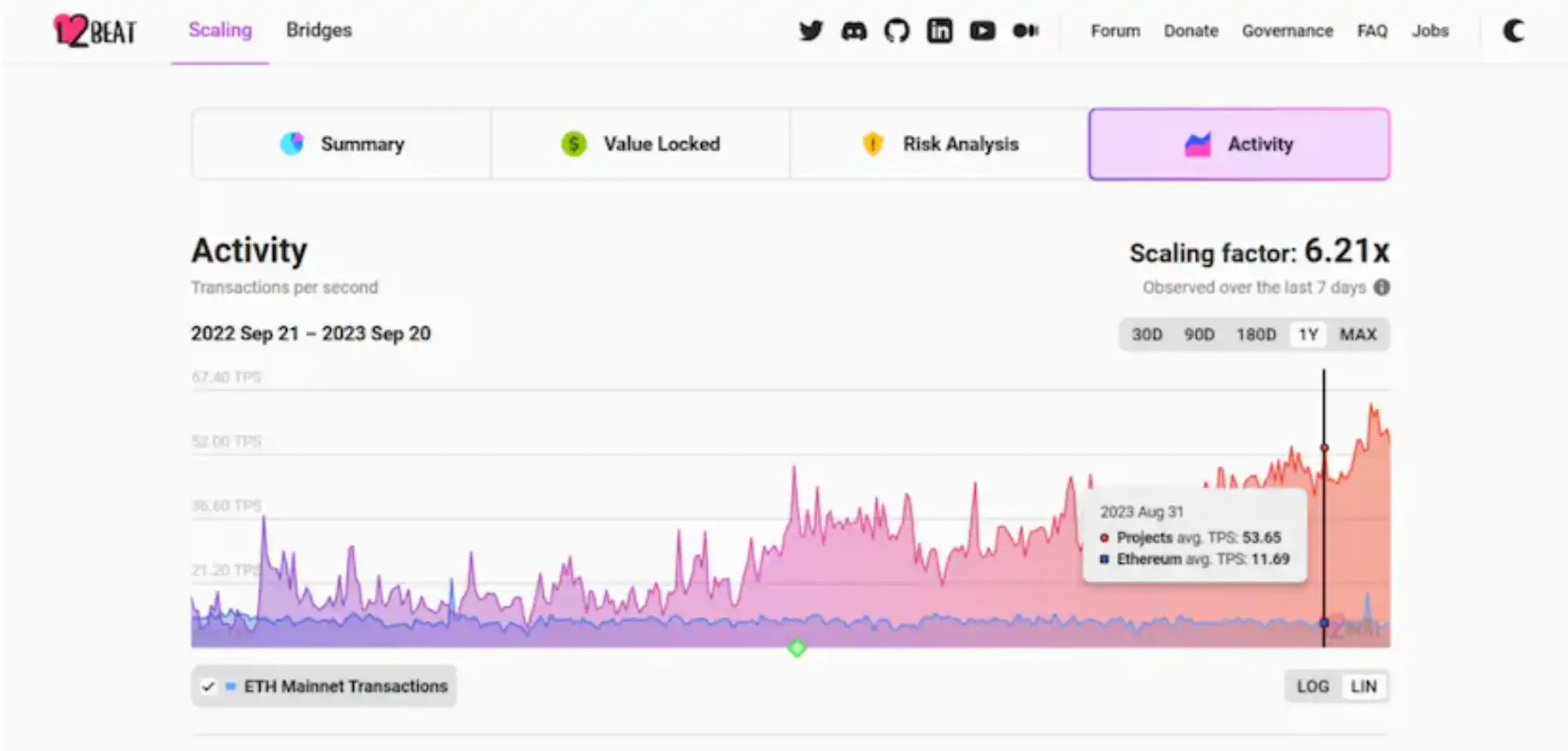The height and width of the screenshot is (751, 1568).
Task: Select the MAX time range
Action: pyautogui.click(x=1358, y=334)
